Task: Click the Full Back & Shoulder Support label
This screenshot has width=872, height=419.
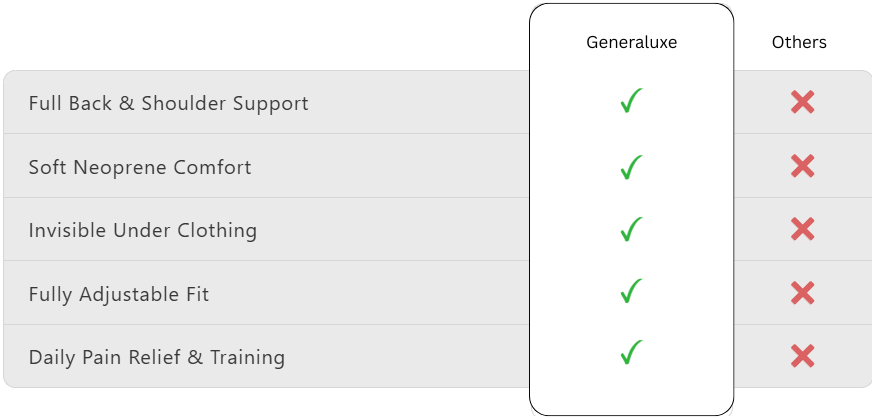Action: click(x=169, y=103)
